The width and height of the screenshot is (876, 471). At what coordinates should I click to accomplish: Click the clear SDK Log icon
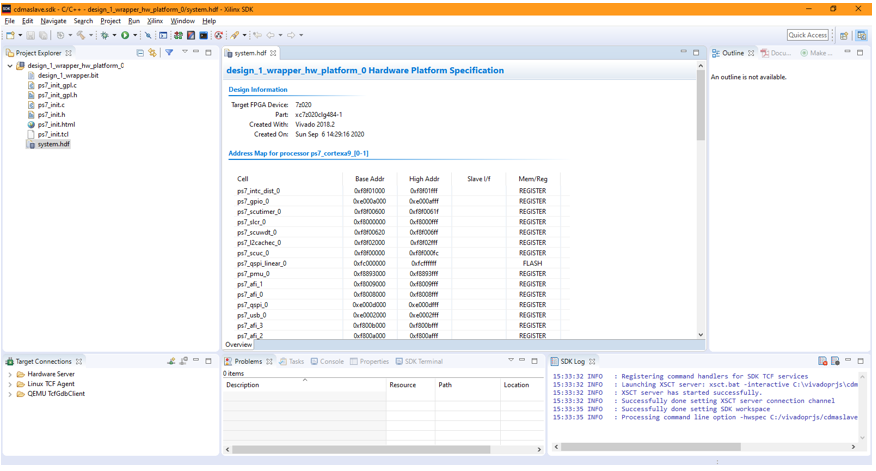pyautogui.click(x=822, y=361)
